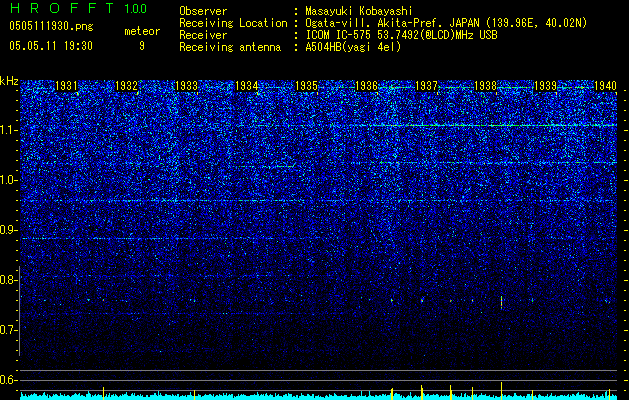Select the Ogata-vill. Akita-Pref. JAPAN location text
629x400 pixels.
coord(446,23)
